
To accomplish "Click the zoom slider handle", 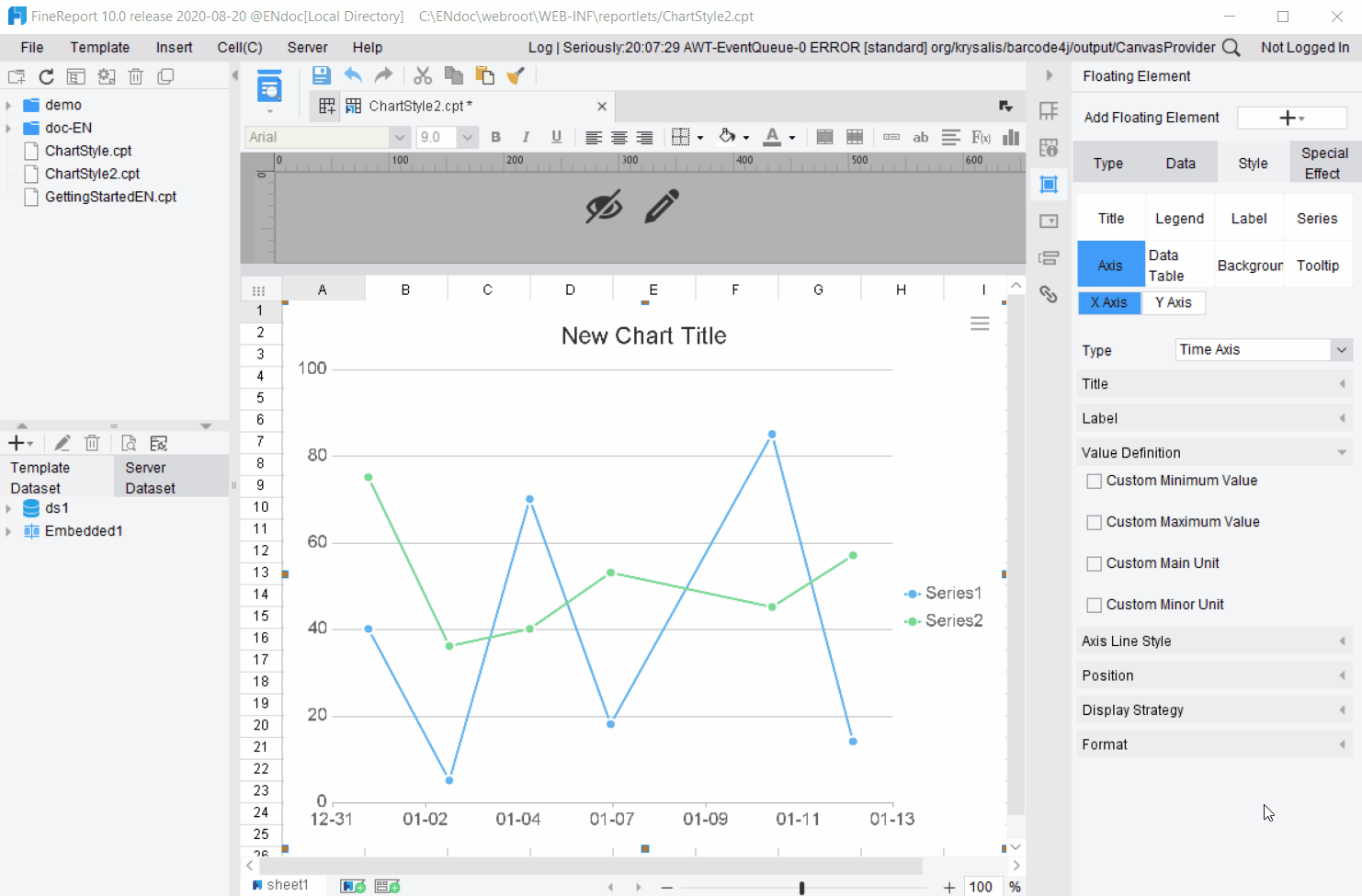I will tap(801, 888).
